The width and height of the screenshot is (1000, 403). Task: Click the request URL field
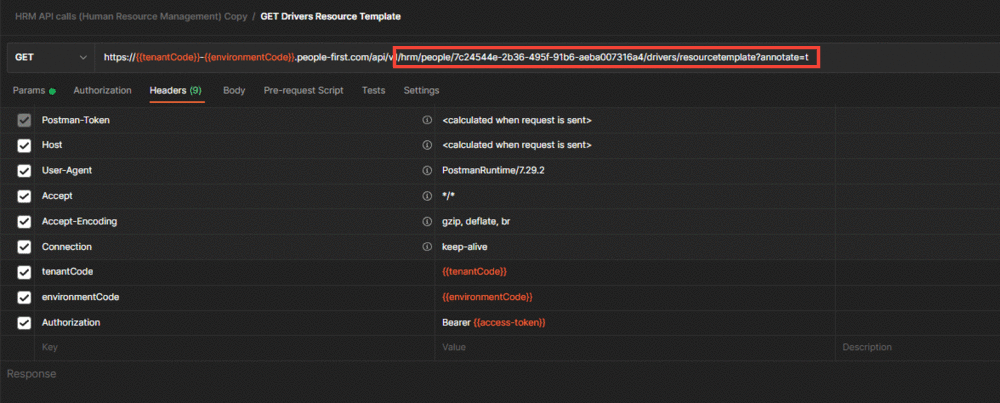point(547,57)
